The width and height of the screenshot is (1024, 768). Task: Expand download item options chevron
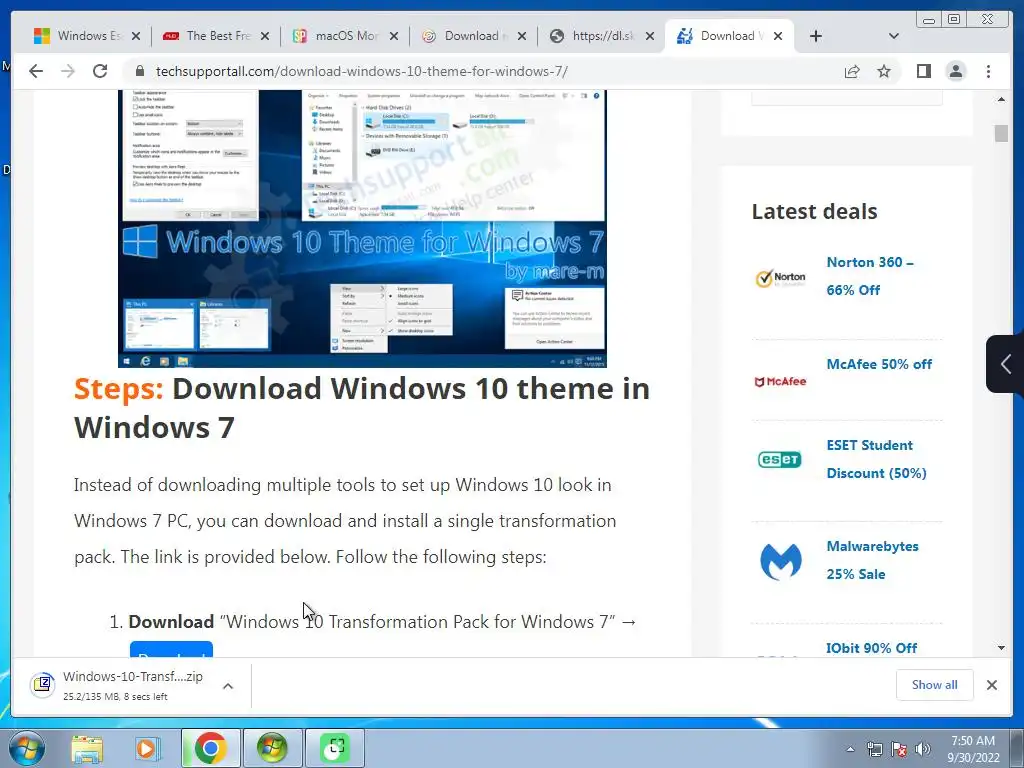pyautogui.click(x=228, y=686)
